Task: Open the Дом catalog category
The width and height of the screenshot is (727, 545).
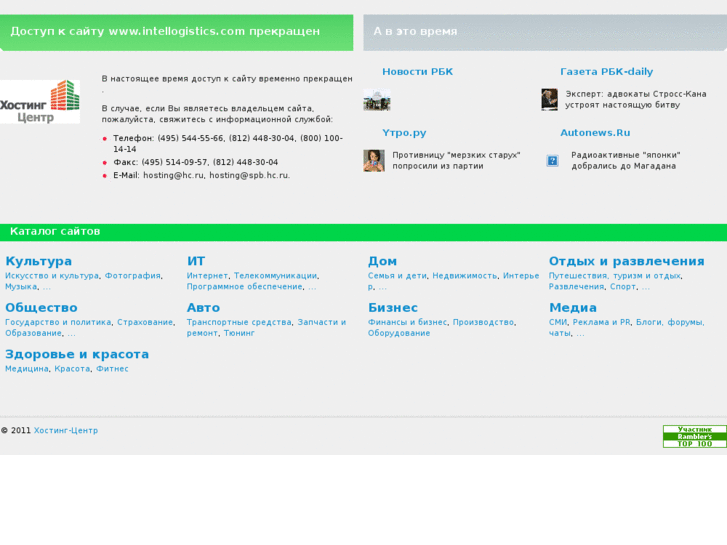Action: pyautogui.click(x=382, y=261)
